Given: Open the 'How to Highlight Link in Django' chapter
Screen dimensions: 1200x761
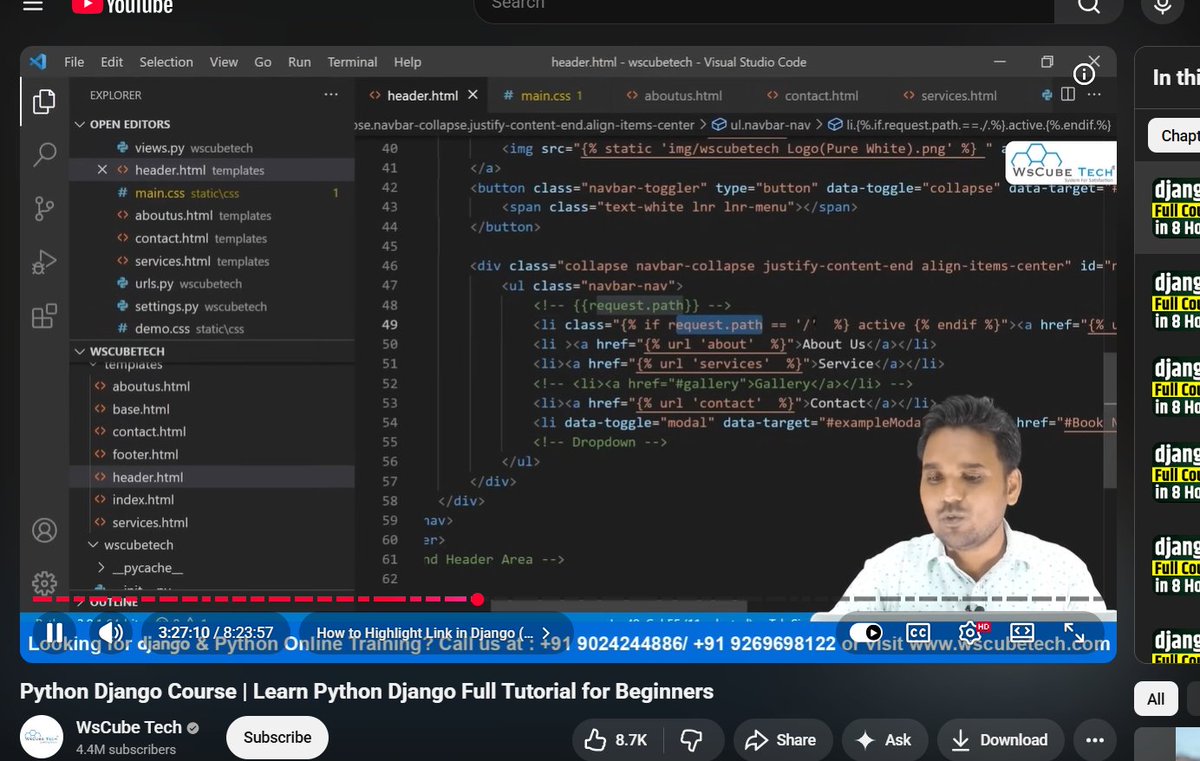Looking at the screenshot, I should click(x=433, y=633).
